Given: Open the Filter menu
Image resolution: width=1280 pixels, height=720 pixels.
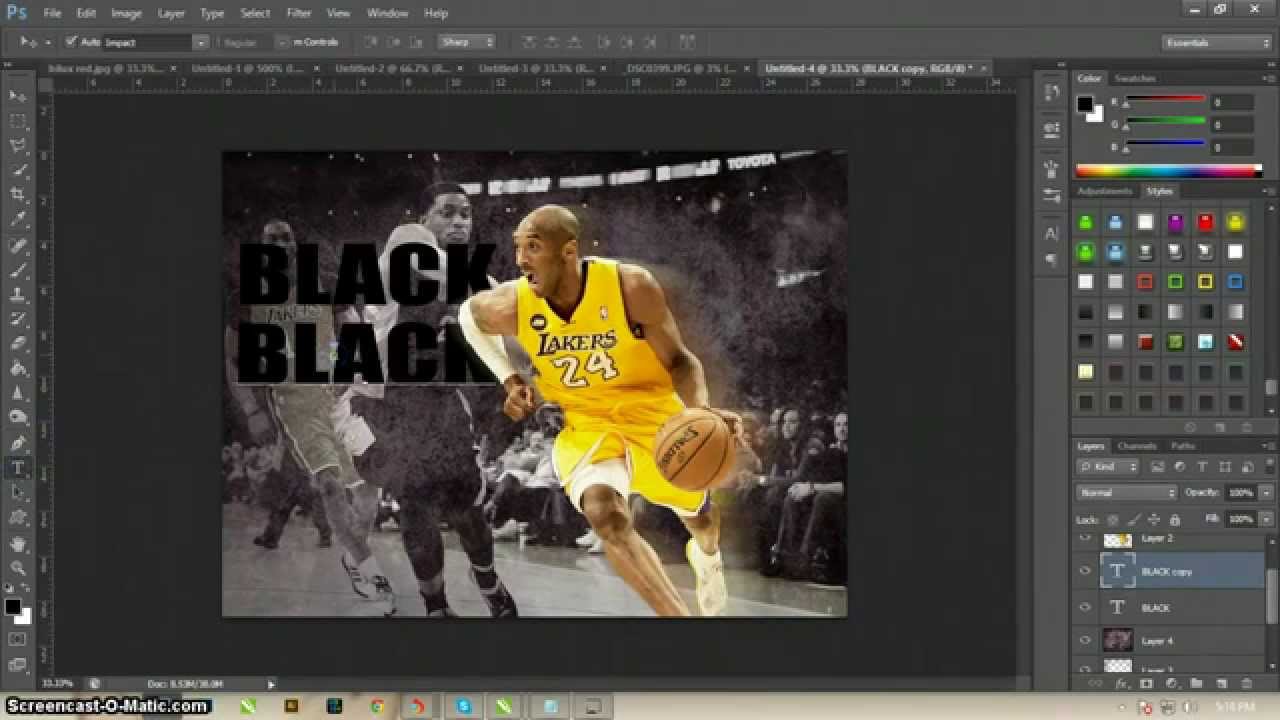Looking at the screenshot, I should coord(298,13).
